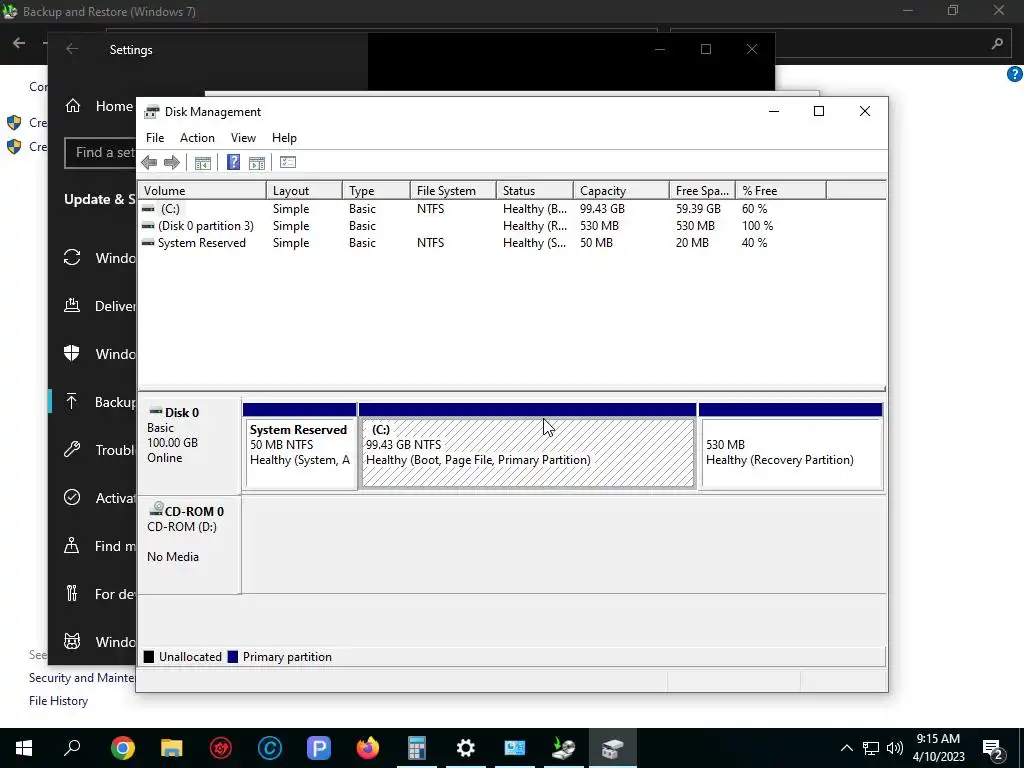Toggle the Show/Hide Action Pane toolbar icon
This screenshot has width=1024, height=768.
257,163
